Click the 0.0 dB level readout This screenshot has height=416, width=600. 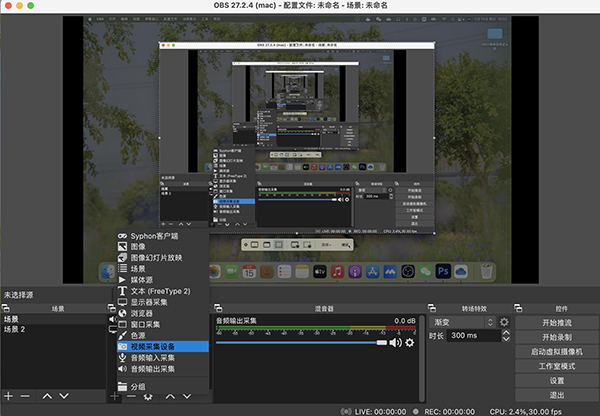pyautogui.click(x=405, y=321)
